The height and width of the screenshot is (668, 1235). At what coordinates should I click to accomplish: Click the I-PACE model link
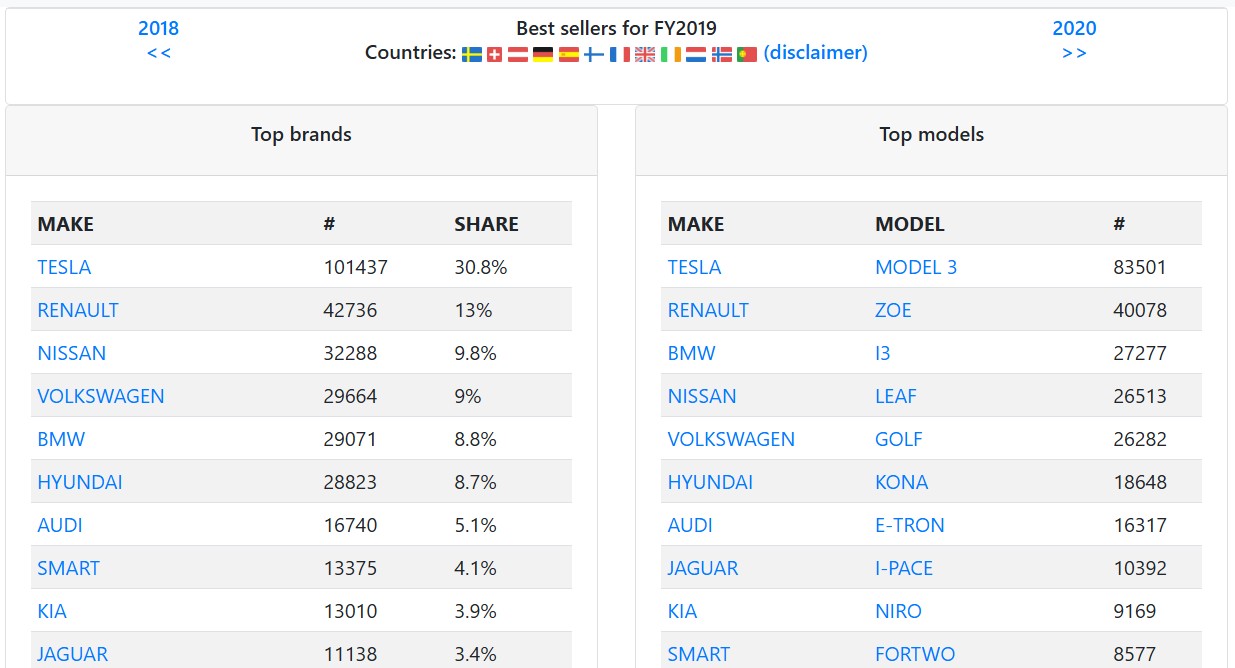tap(904, 568)
